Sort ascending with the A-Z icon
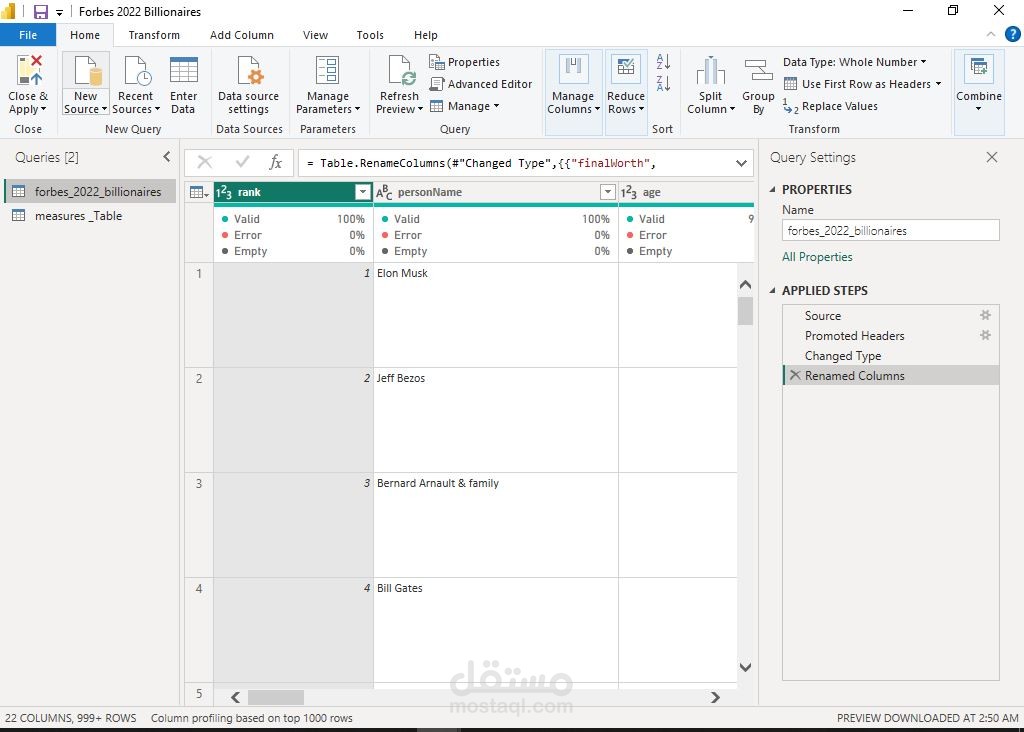Image resolution: width=1024 pixels, height=732 pixels. point(663,61)
